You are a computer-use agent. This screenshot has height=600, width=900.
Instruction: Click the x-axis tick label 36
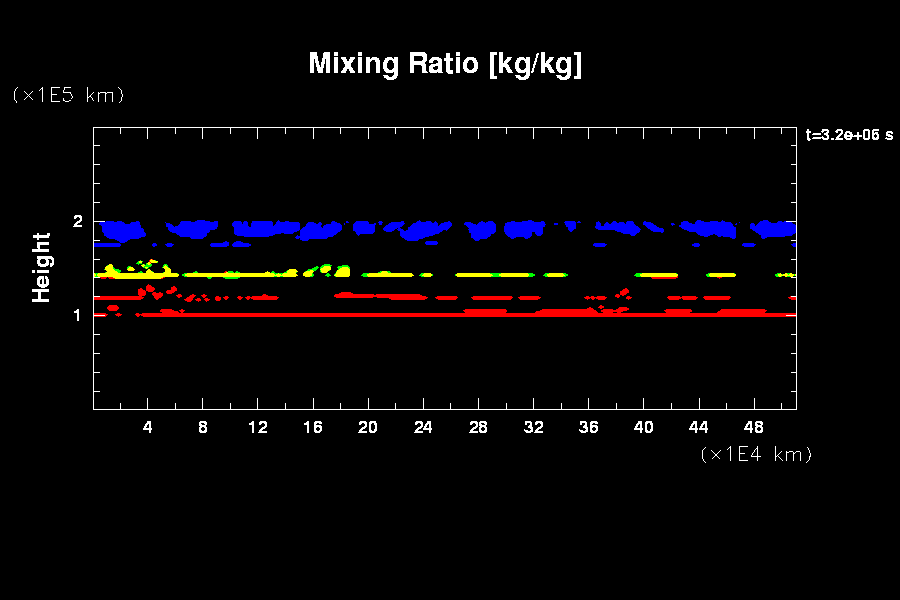(588, 427)
